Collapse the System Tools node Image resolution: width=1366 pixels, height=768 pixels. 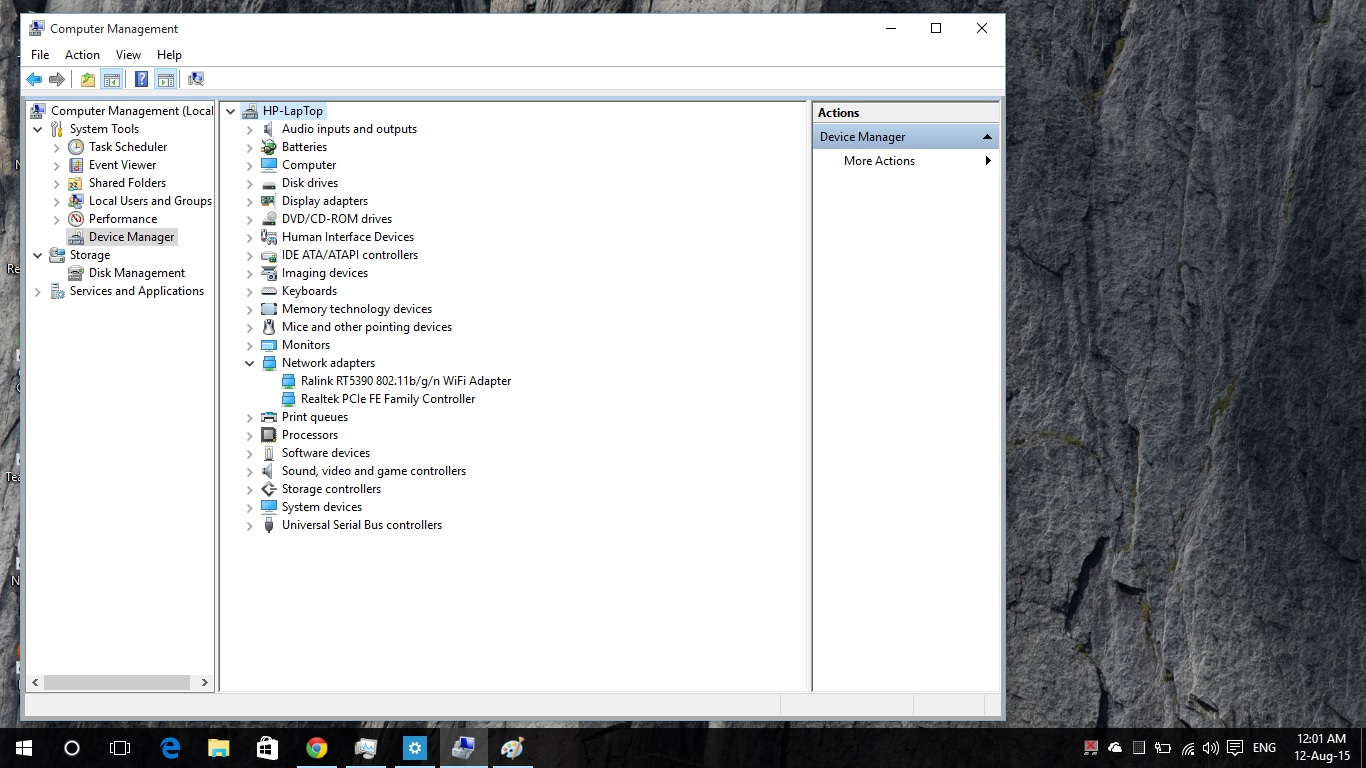pyautogui.click(x=38, y=129)
